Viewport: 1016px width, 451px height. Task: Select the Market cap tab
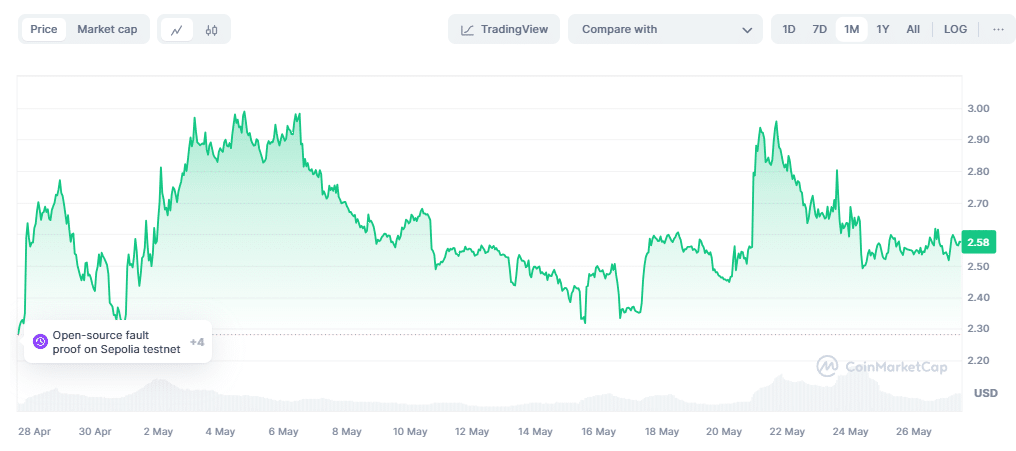click(107, 29)
